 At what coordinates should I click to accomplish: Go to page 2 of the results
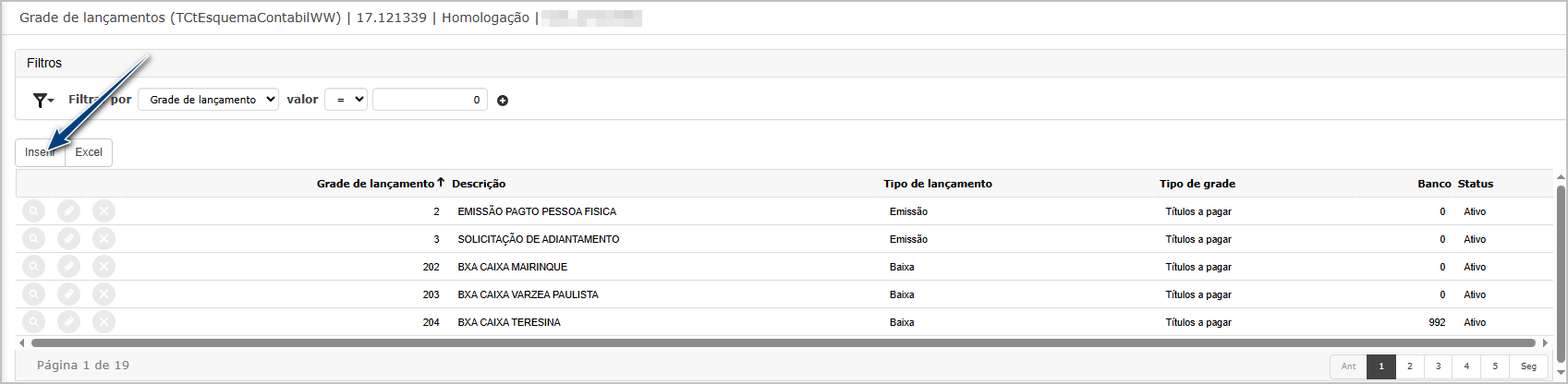tap(1409, 366)
